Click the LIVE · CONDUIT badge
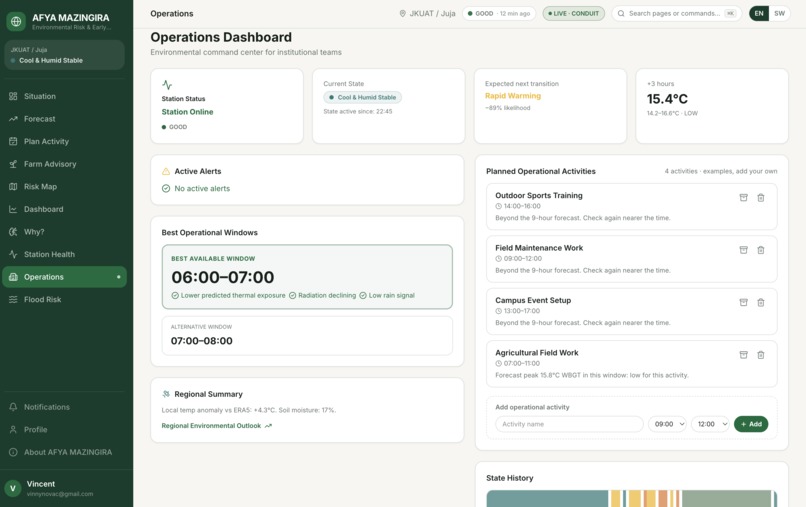The width and height of the screenshot is (806, 507). pyautogui.click(x=574, y=13)
